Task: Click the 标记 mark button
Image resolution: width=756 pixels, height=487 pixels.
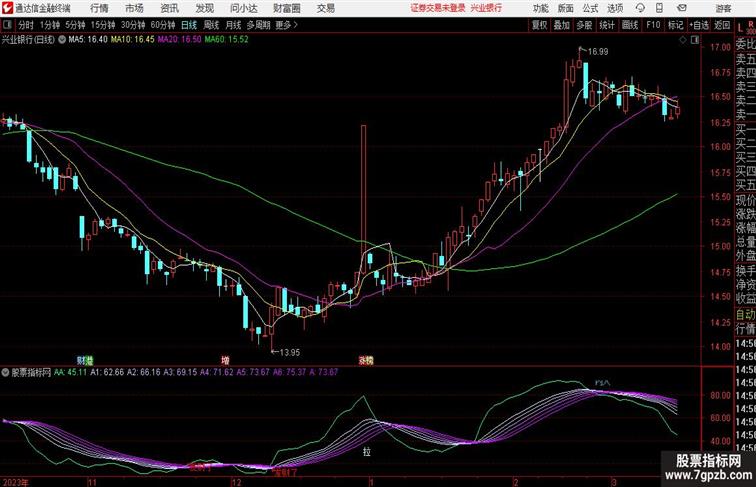Action: [675, 25]
